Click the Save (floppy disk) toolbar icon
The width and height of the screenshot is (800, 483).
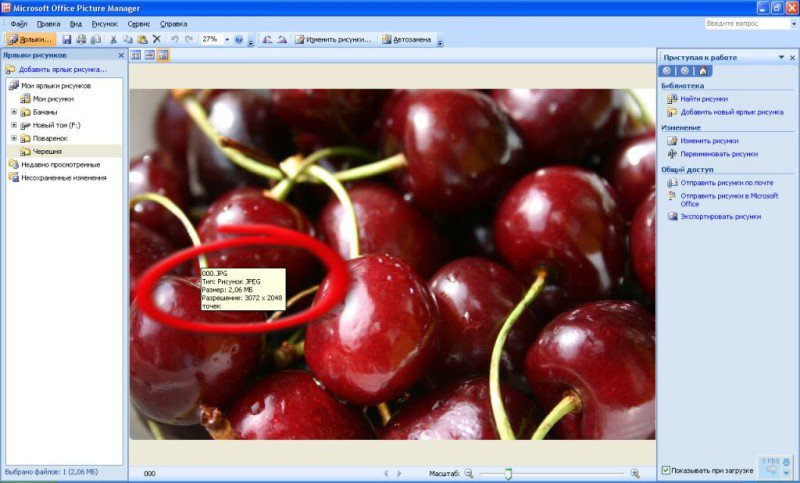click(67, 39)
